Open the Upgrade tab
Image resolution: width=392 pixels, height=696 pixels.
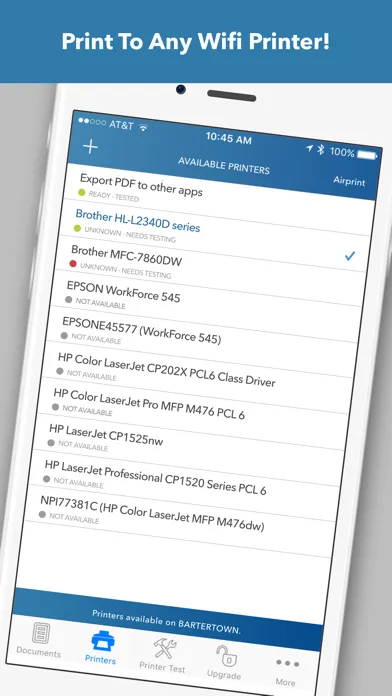click(x=225, y=662)
